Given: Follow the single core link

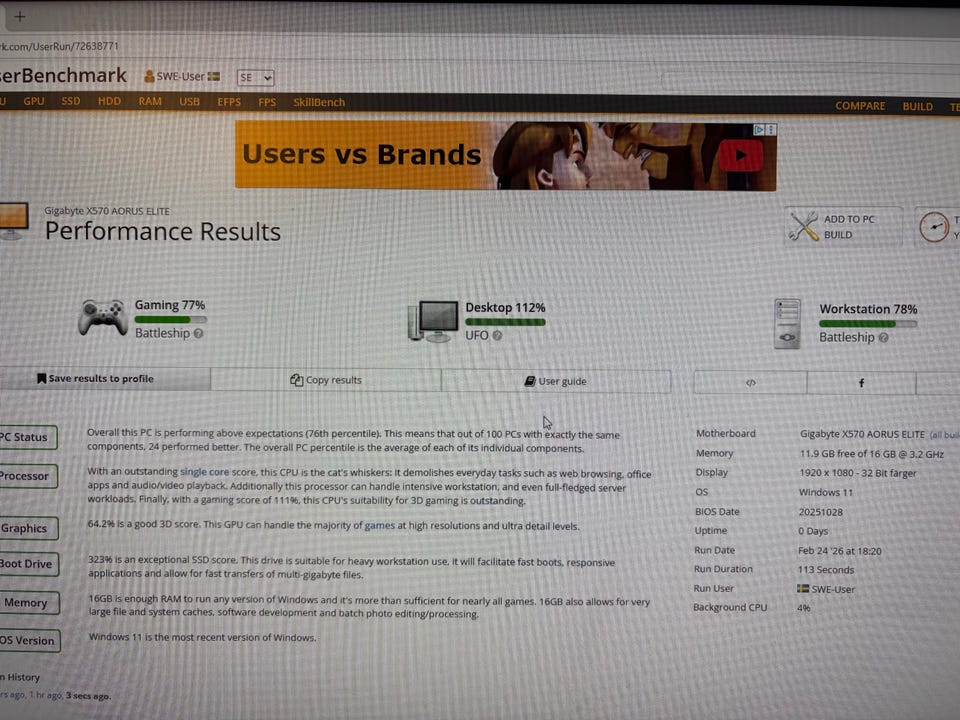Looking at the screenshot, I should point(204,472).
